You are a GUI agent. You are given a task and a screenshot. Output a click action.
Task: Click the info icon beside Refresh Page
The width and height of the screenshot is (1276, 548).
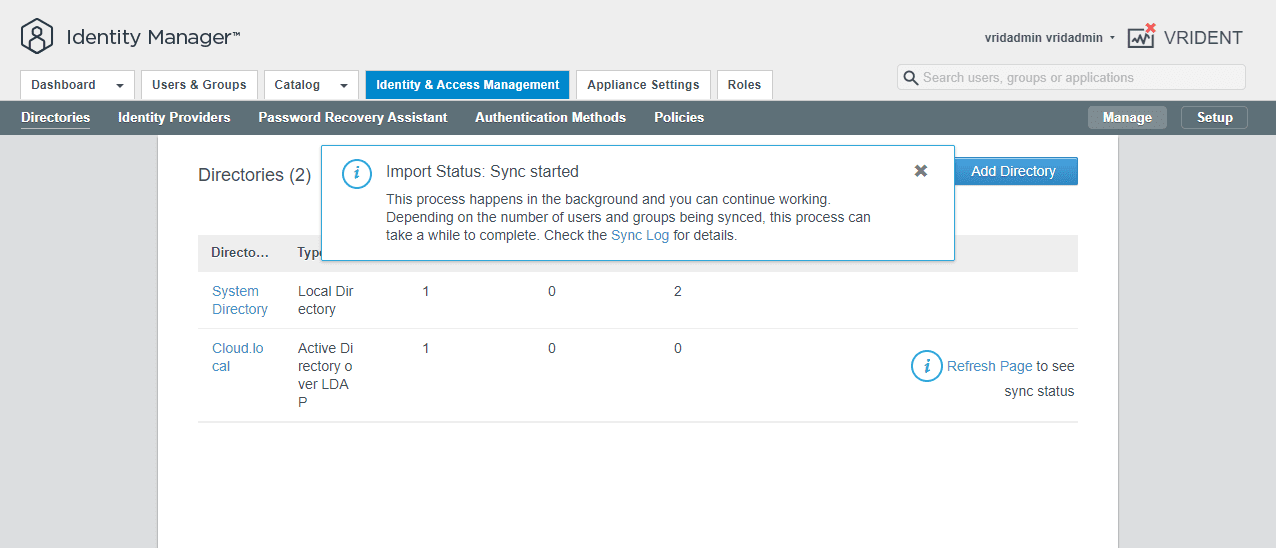click(927, 366)
